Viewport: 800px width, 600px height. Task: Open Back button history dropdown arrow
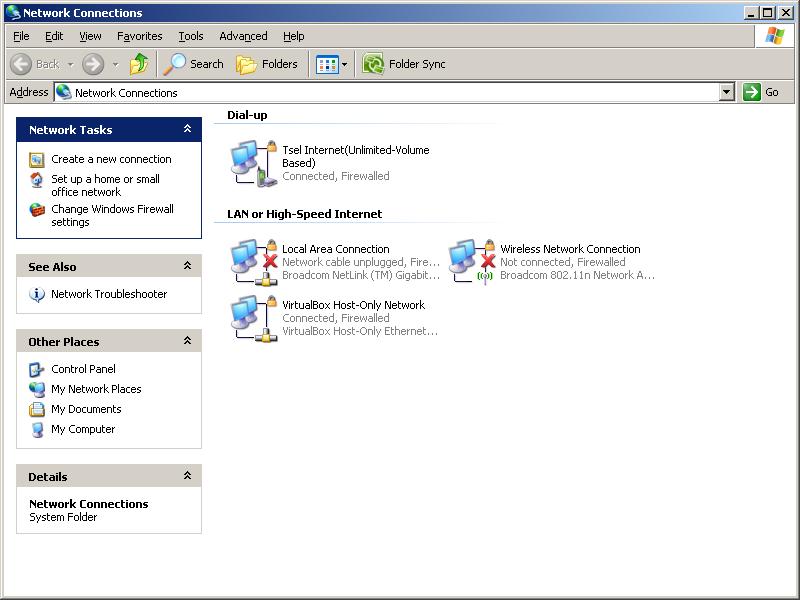[x=70, y=64]
